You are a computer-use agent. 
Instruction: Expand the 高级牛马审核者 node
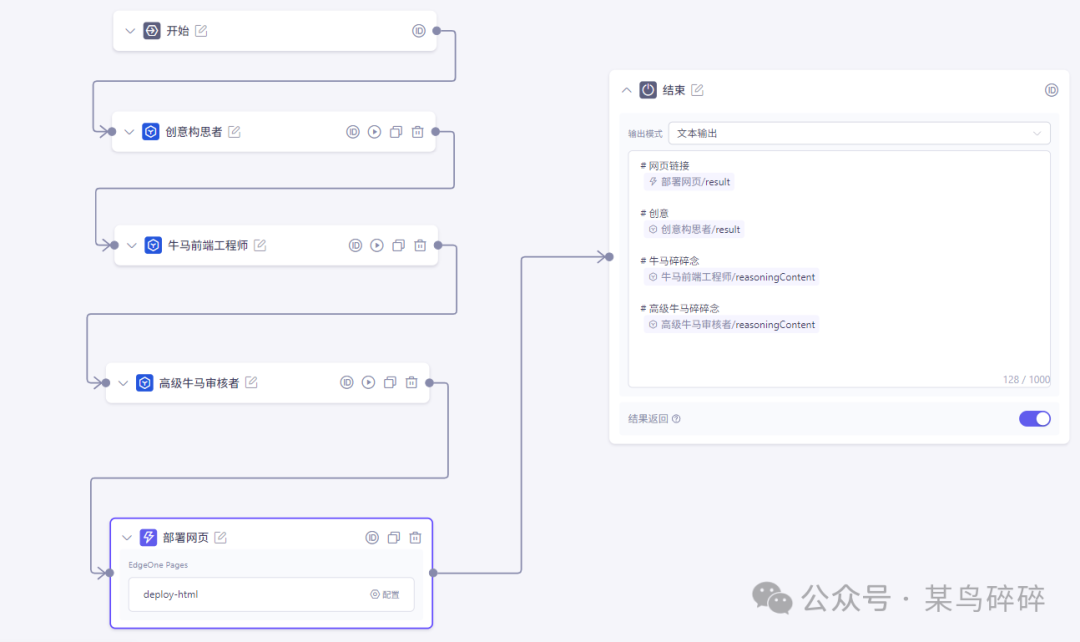pyautogui.click(x=123, y=382)
